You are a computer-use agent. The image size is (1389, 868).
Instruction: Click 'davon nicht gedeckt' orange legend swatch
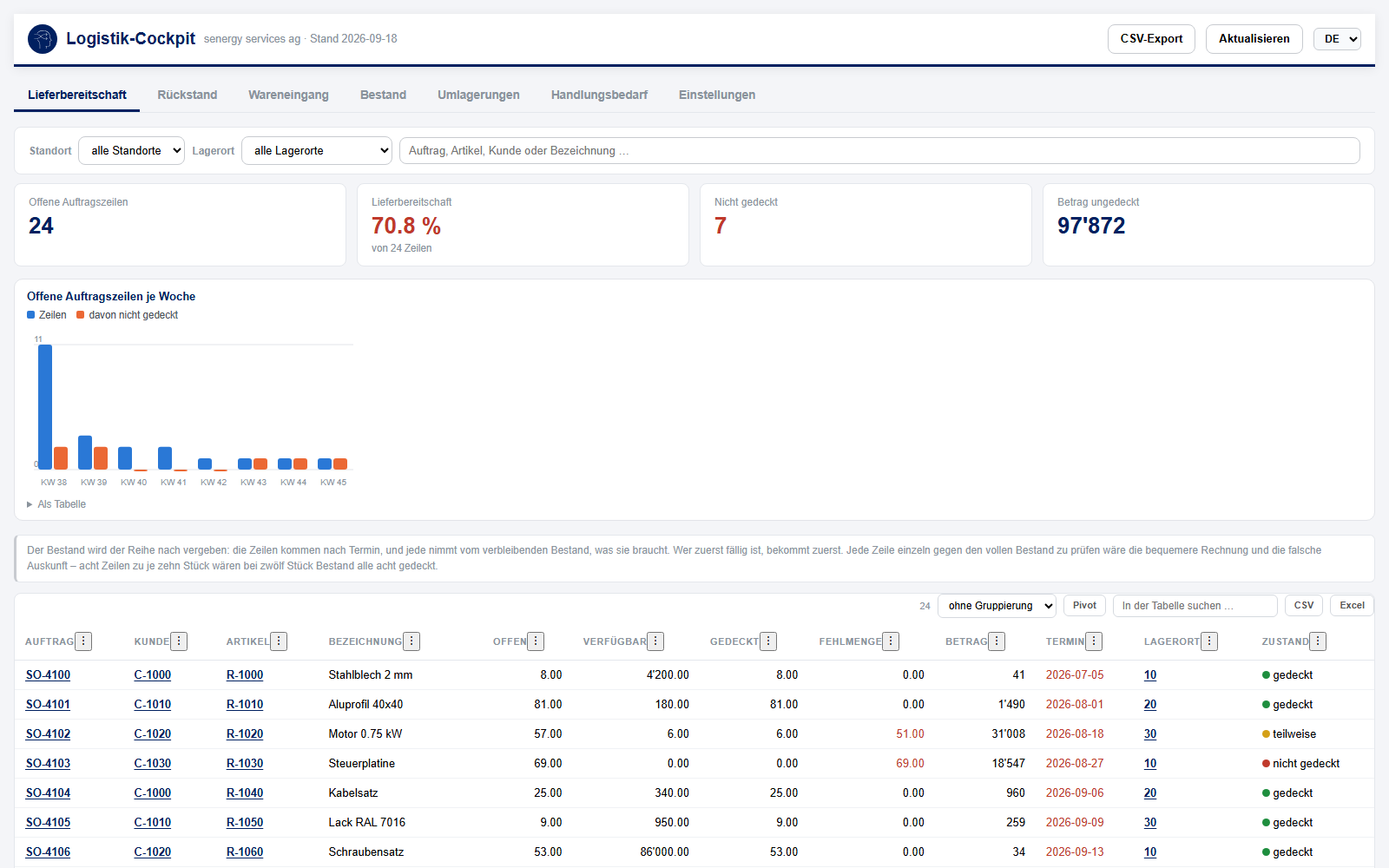(81, 315)
